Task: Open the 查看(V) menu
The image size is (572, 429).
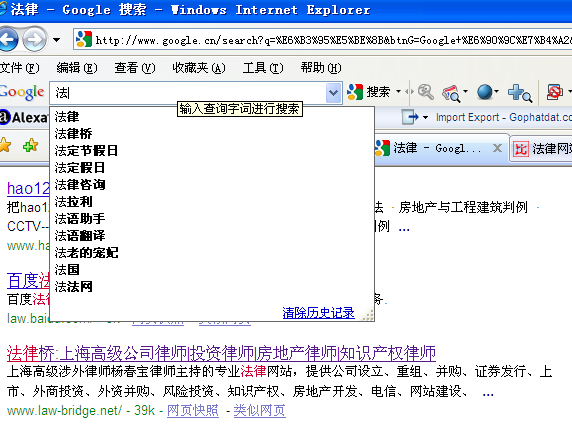Action: [135, 68]
